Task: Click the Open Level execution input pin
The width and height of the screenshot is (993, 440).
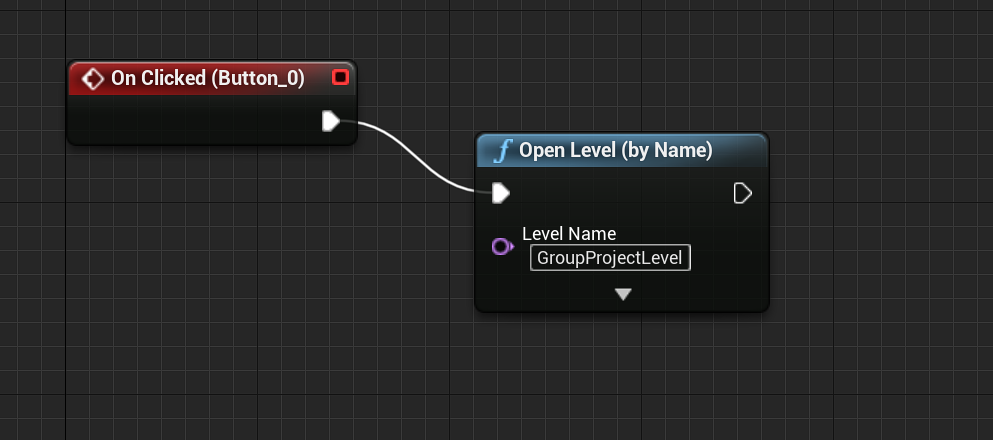Action: click(x=501, y=192)
